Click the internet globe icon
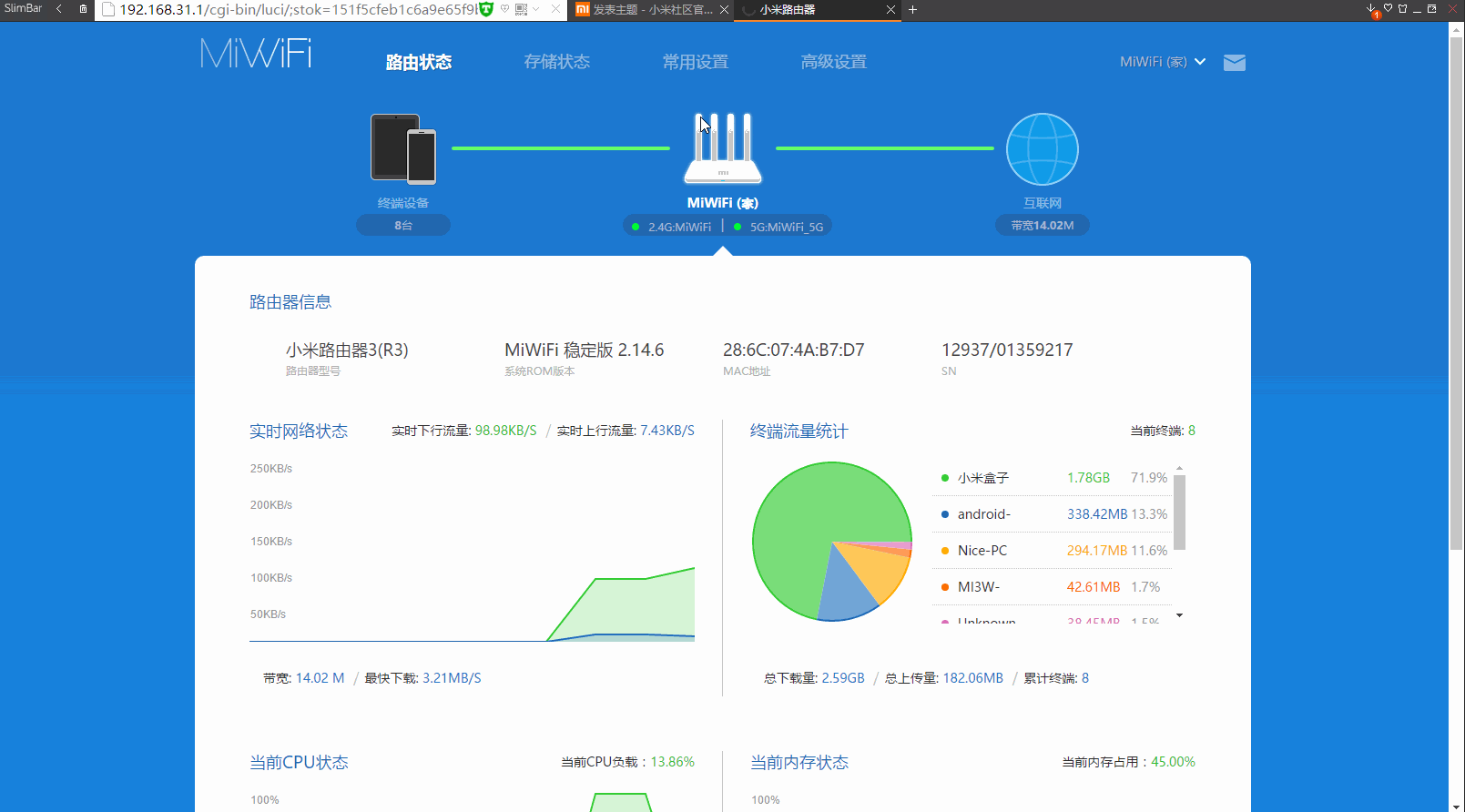The width and height of the screenshot is (1465, 812). [x=1043, y=149]
